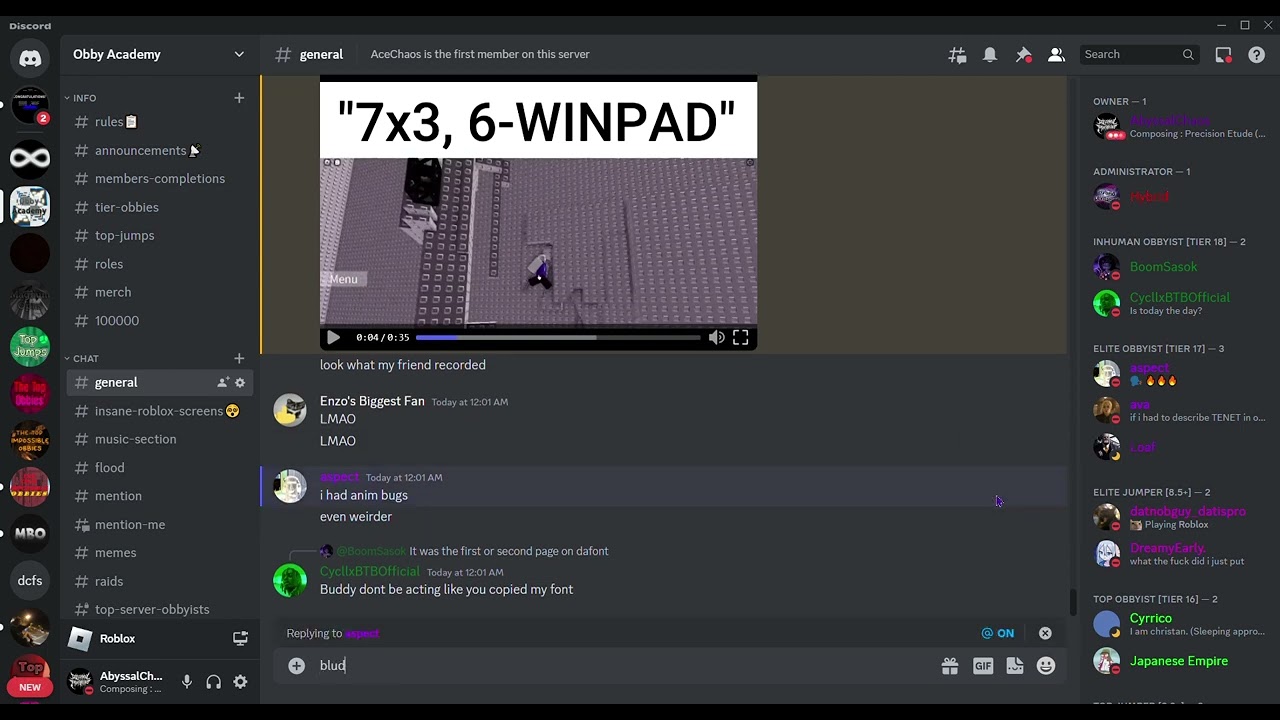Open the tier-obbies channel
The width and height of the screenshot is (1280, 720).
[160, 207]
